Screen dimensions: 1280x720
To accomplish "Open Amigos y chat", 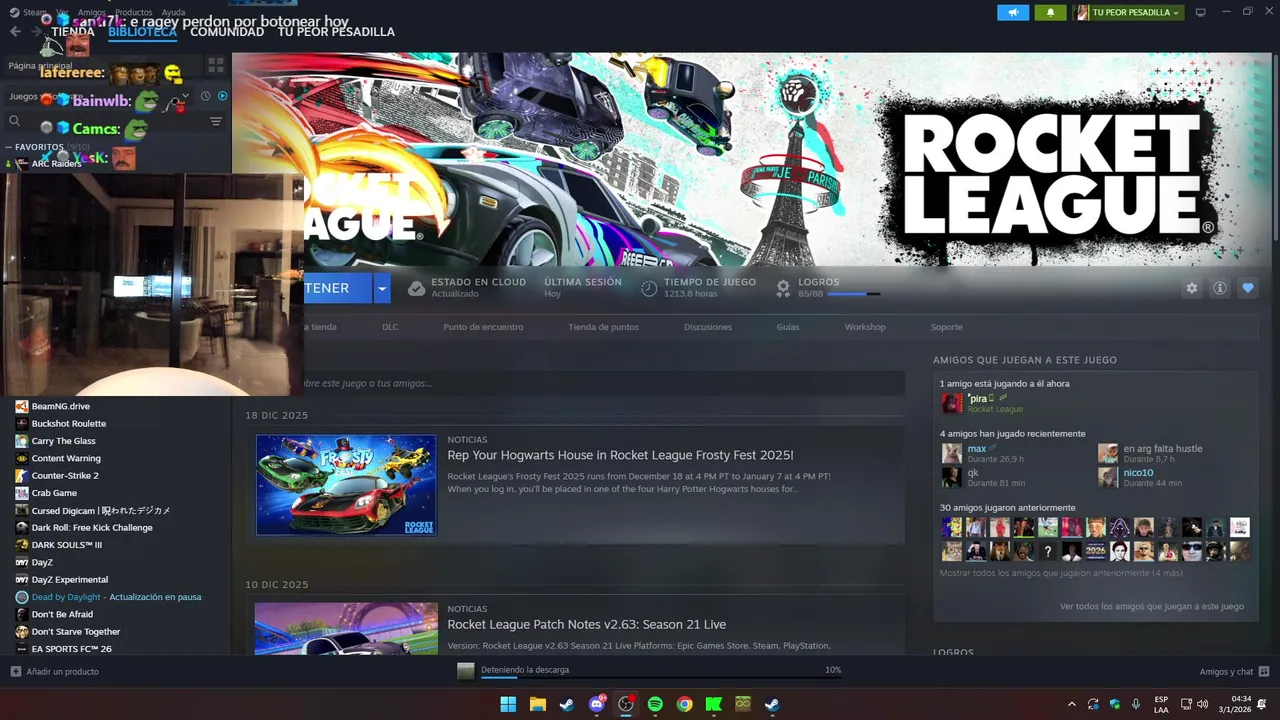I will [x=1234, y=671].
